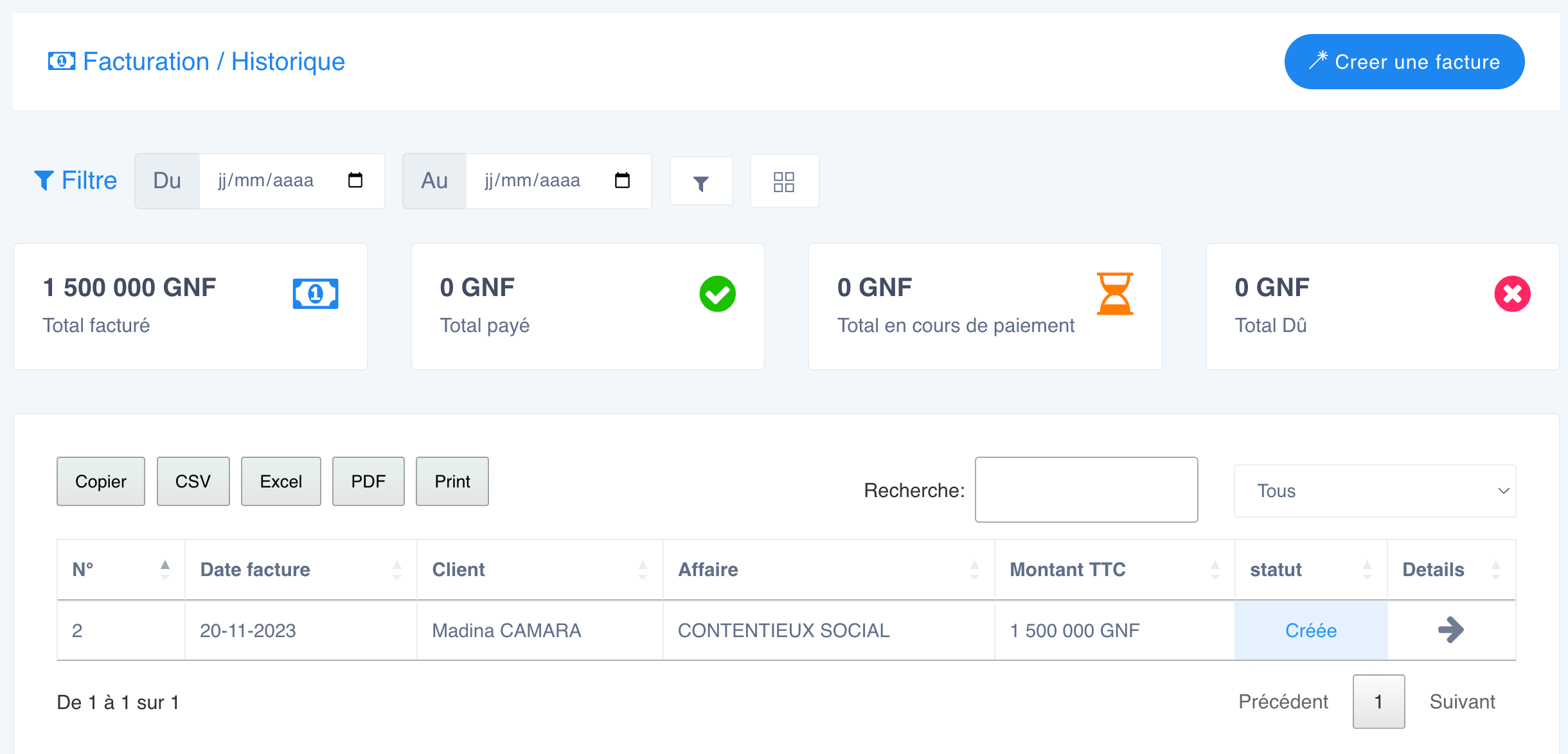Focus the Recherche search field
1568x754 pixels.
(1086, 490)
